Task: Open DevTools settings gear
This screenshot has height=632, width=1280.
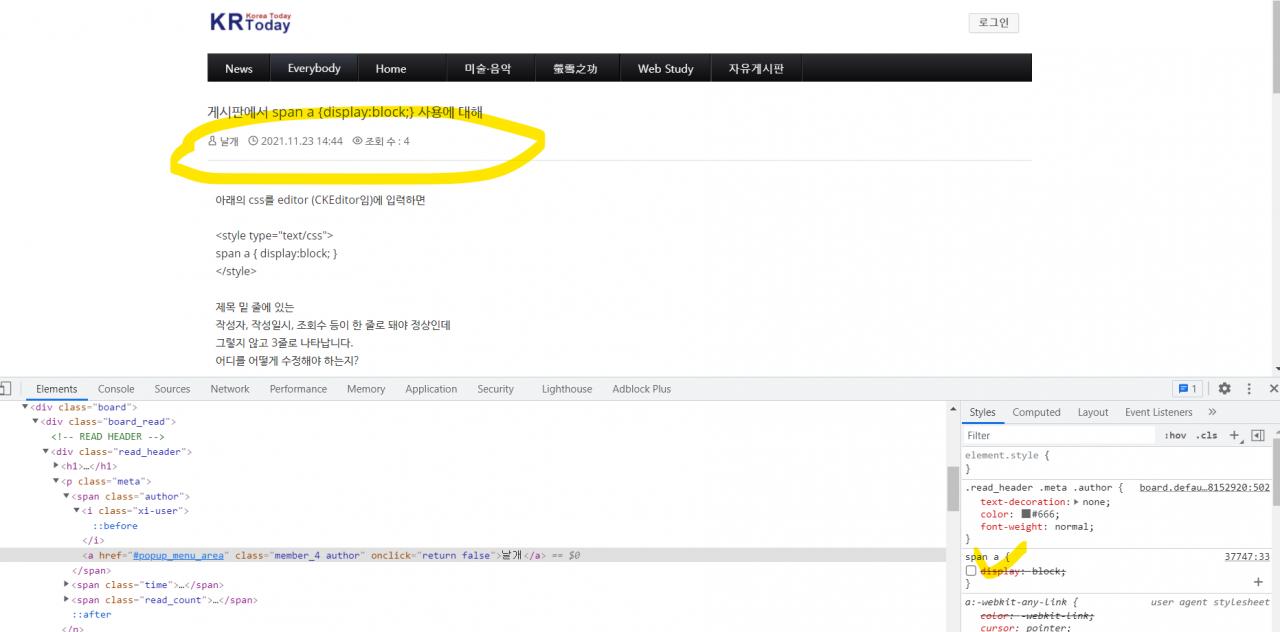Action: (x=1224, y=389)
